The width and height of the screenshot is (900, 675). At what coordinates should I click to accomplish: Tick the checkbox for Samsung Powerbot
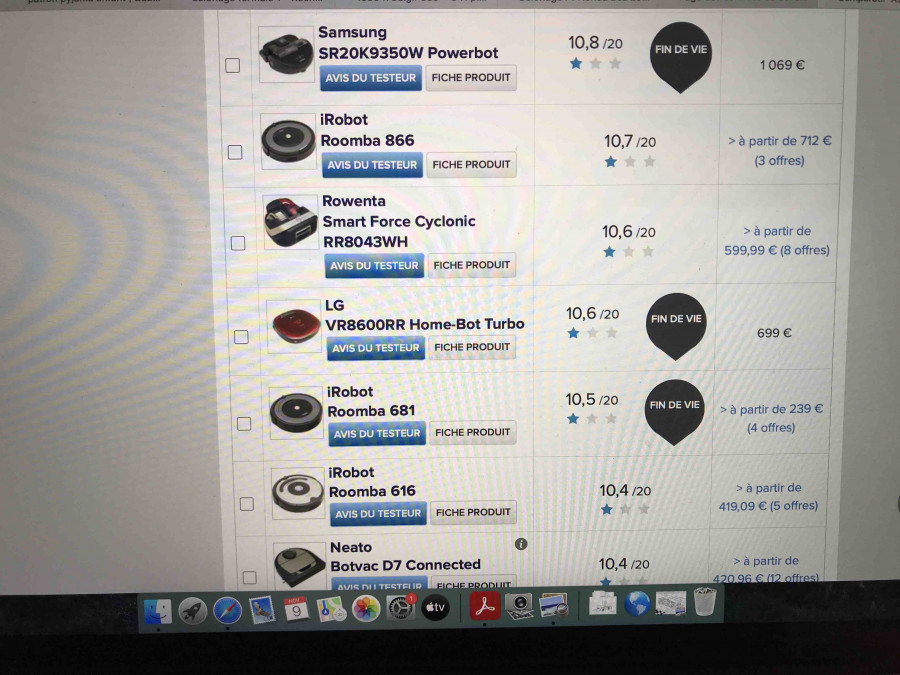click(233, 65)
